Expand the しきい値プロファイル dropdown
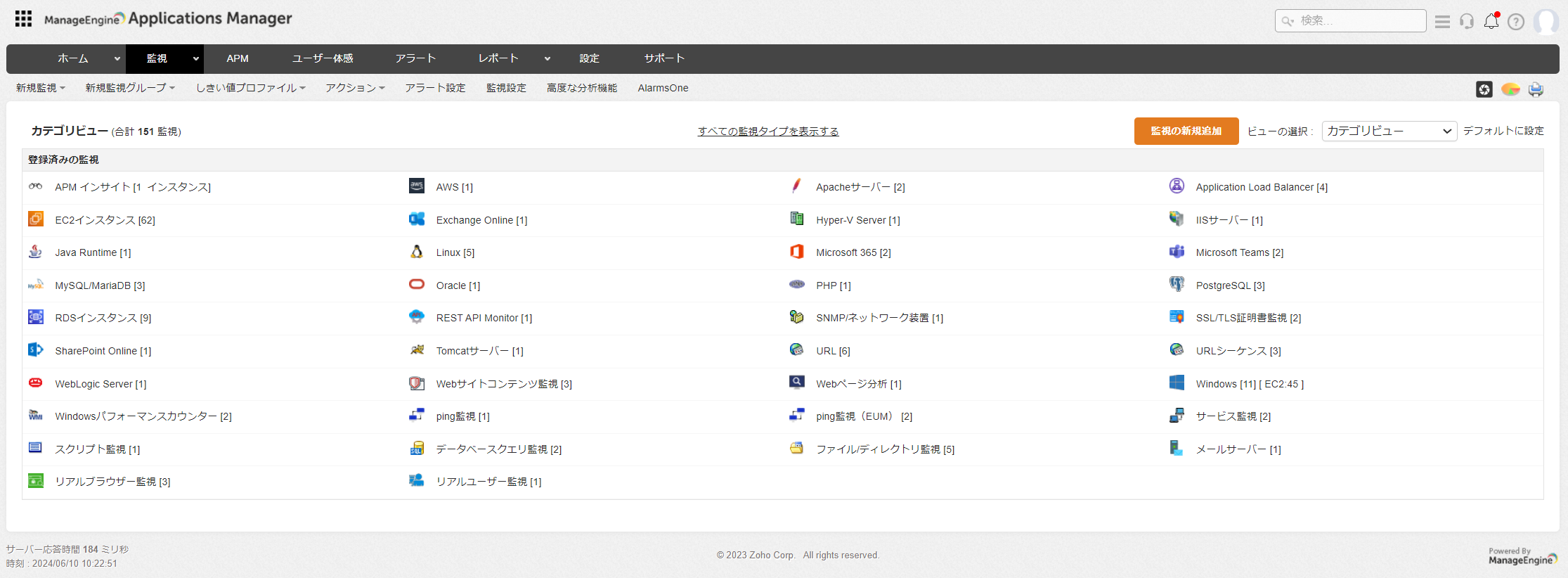This screenshot has width=1568, height=578. (x=250, y=88)
